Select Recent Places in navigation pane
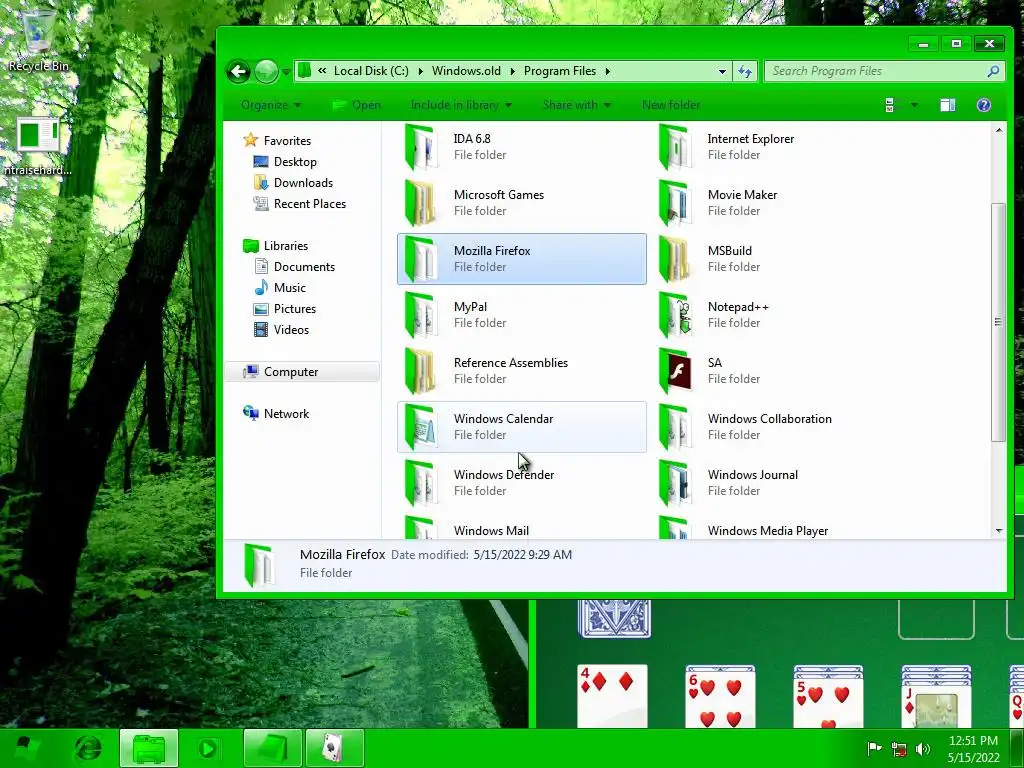Screen dimensions: 1024x768 [x=310, y=204]
